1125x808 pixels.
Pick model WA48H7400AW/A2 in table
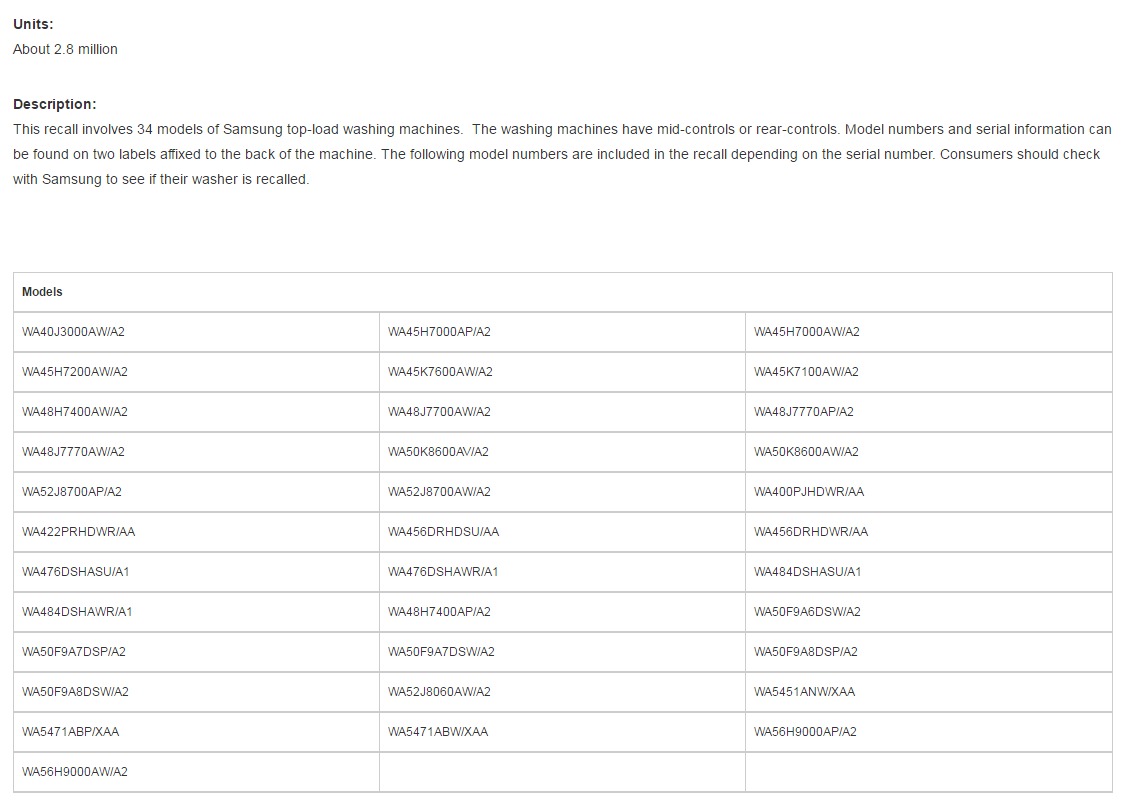coord(75,412)
